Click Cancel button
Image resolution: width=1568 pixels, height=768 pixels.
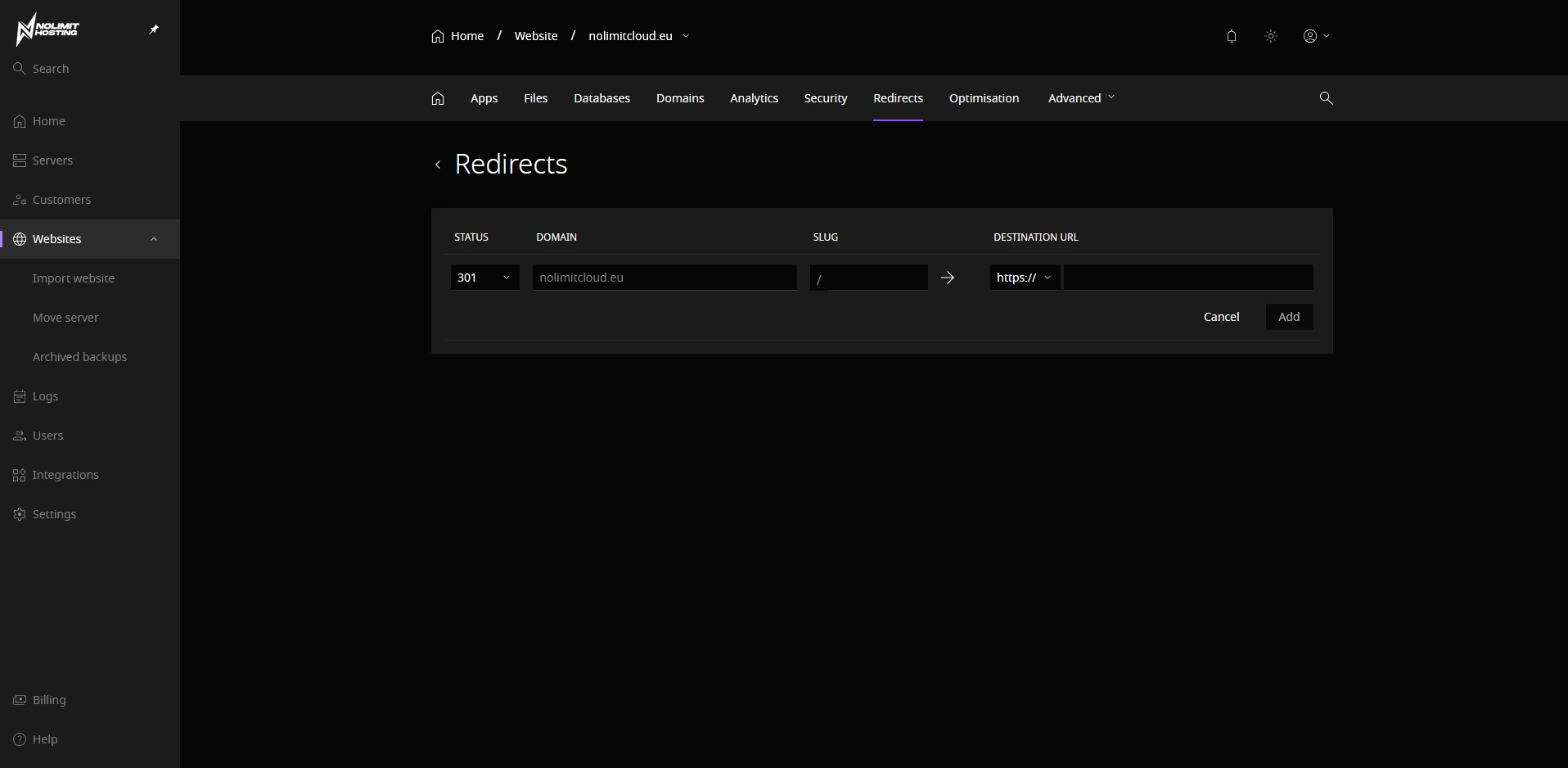(1222, 317)
